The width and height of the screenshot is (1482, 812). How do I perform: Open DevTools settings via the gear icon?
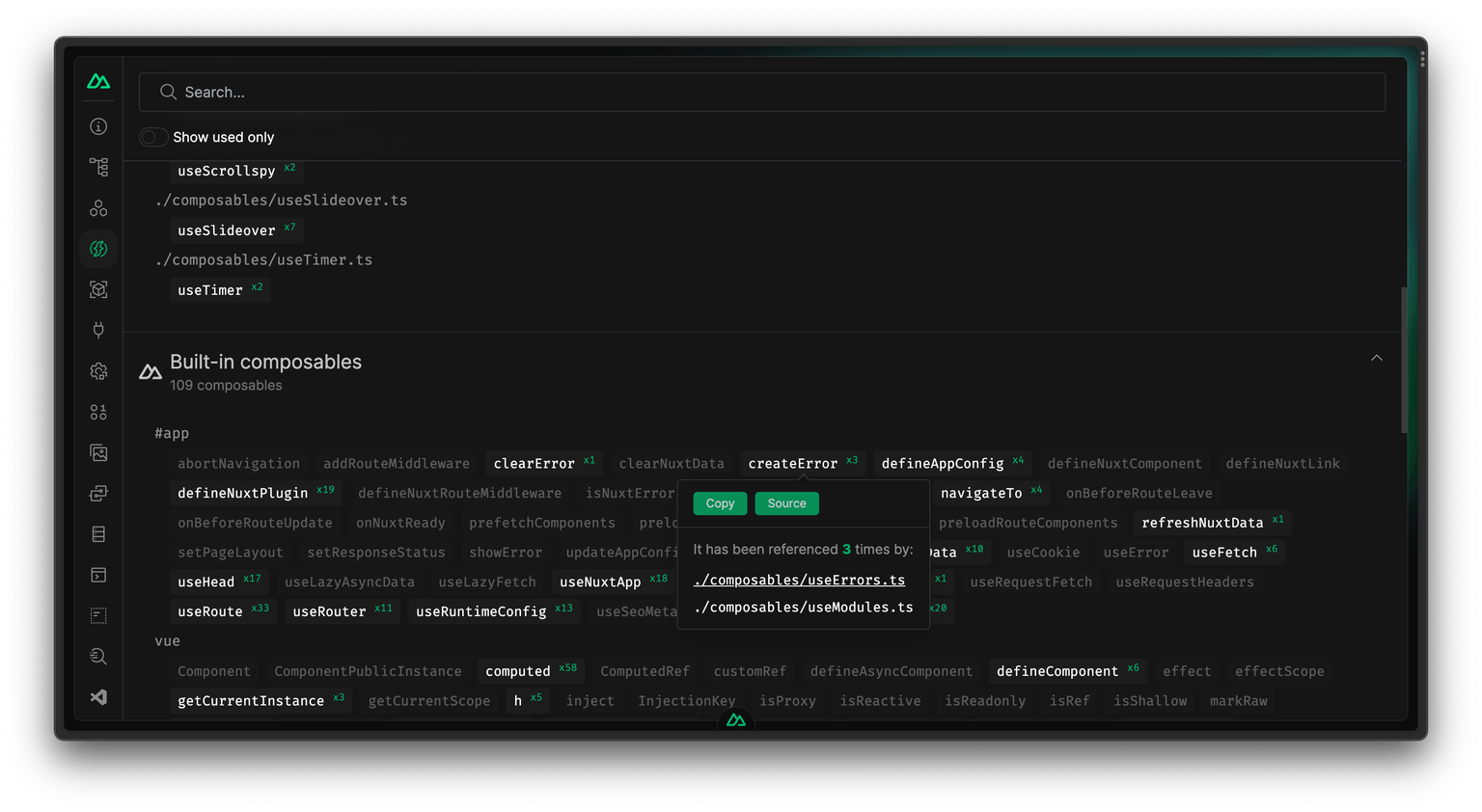97,370
